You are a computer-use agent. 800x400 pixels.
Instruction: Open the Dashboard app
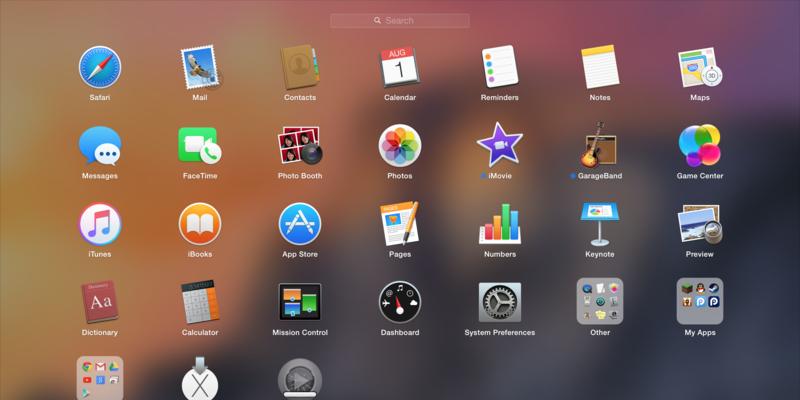click(400, 302)
